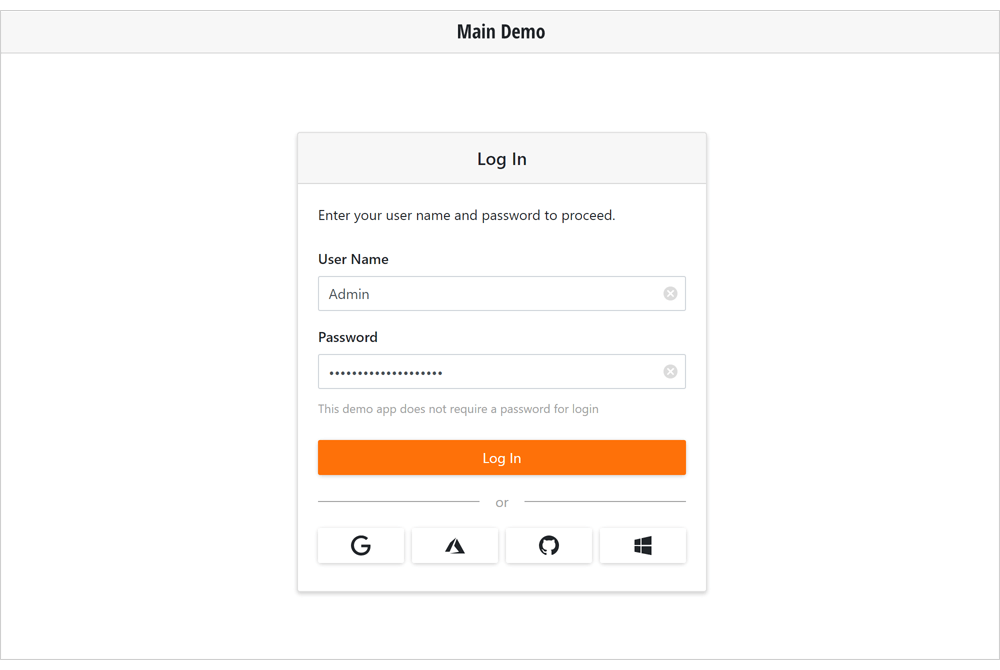Focus the User Name input showing Admin
This screenshot has width=1000, height=670.
(x=480, y=293)
